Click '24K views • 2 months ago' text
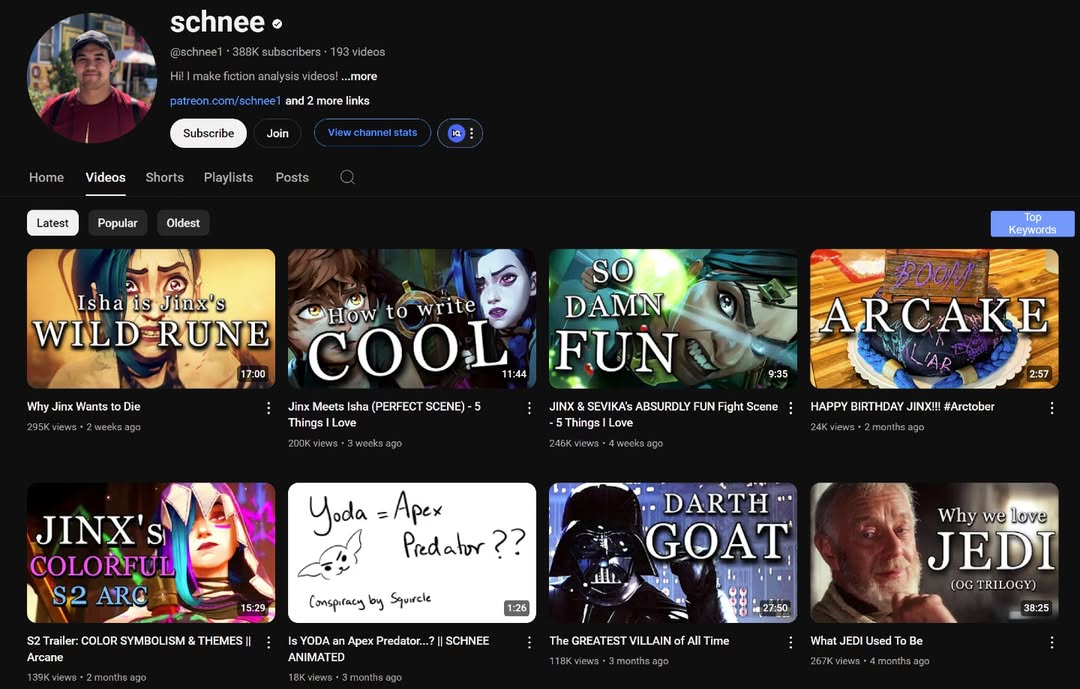The height and width of the screenshot is (689, 1080). click(x=867, y=426)
